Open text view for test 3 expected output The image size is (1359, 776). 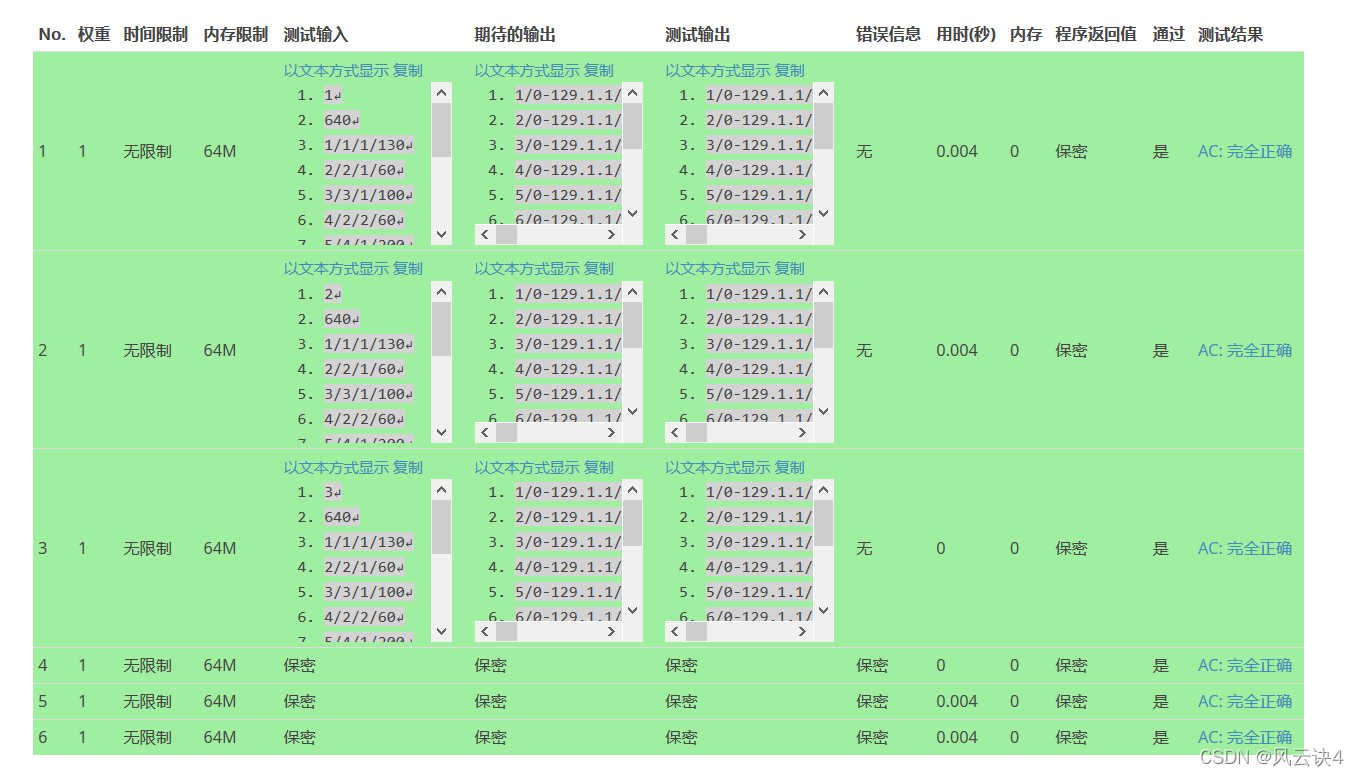pyautogui.click(x=527, y=467)
